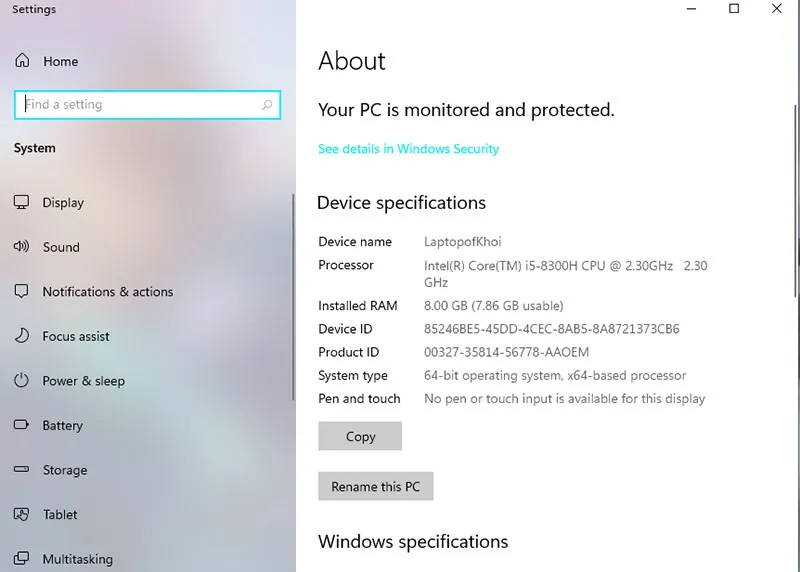Screen dimensions: 800x572
Task: Focus the Find a setting search box
Action: coord(140,105)
